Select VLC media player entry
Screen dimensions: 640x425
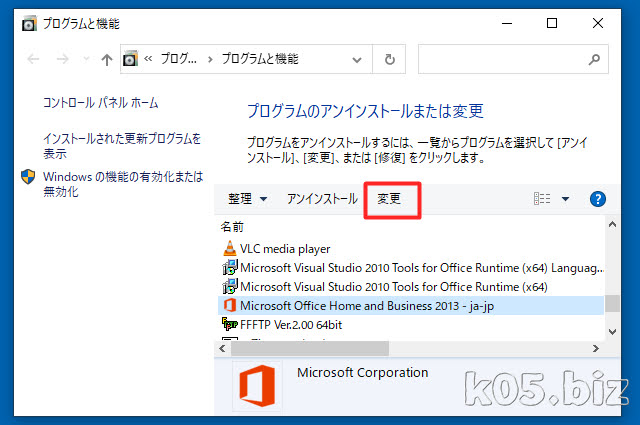411,249
